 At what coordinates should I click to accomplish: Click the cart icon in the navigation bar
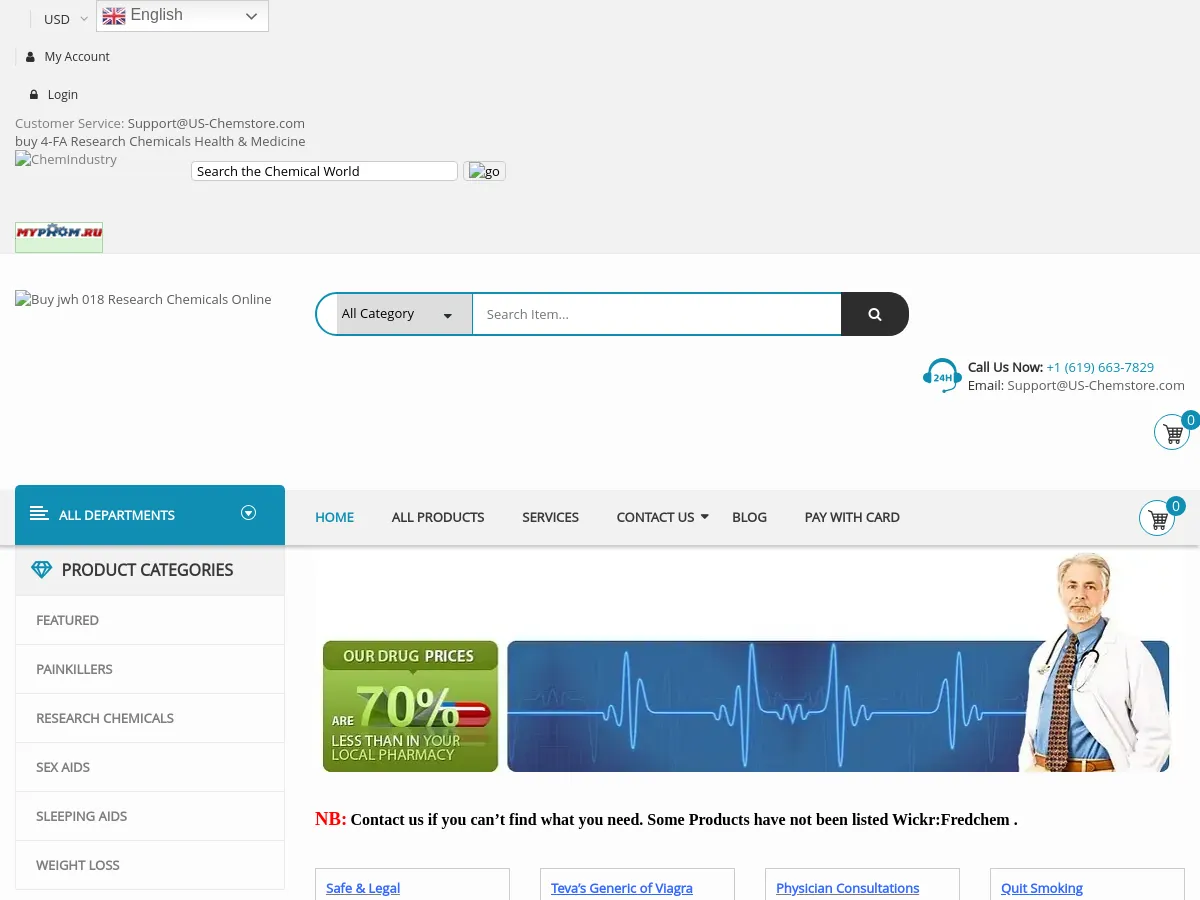1157,518
